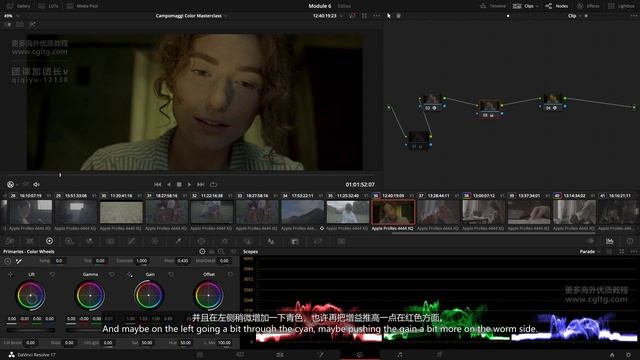Open the Magic Mask palette
Image resolution: width=640 pixels, height=360 pixels.
(x=248, y=241)
